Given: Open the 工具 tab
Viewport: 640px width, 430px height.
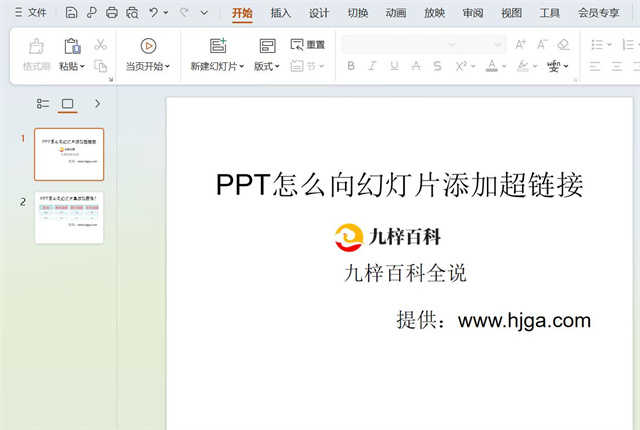Looking at the screenshot, I should click(549, 13).
